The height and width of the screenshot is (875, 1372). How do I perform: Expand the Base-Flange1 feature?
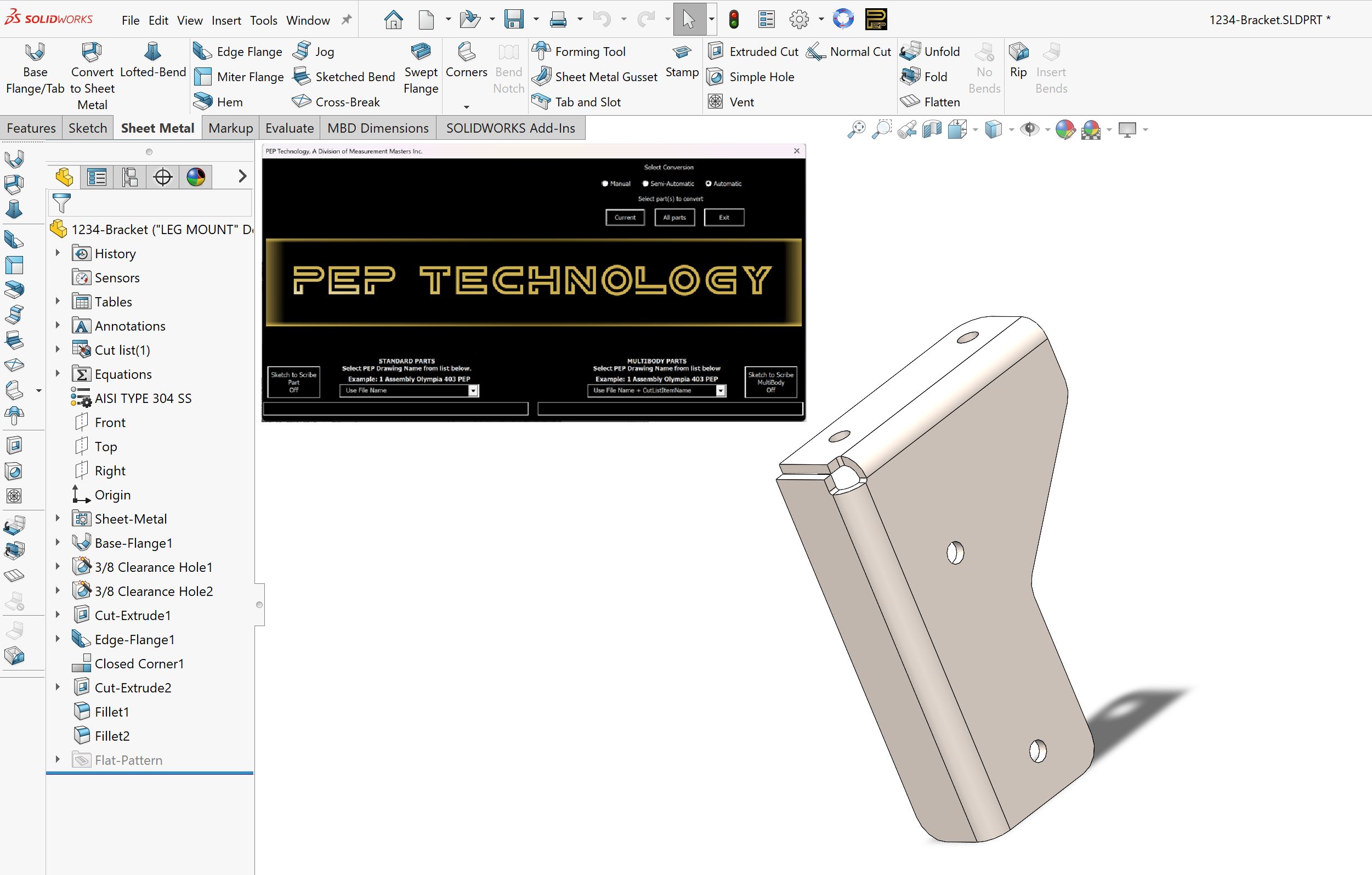(x=58, y=542)
